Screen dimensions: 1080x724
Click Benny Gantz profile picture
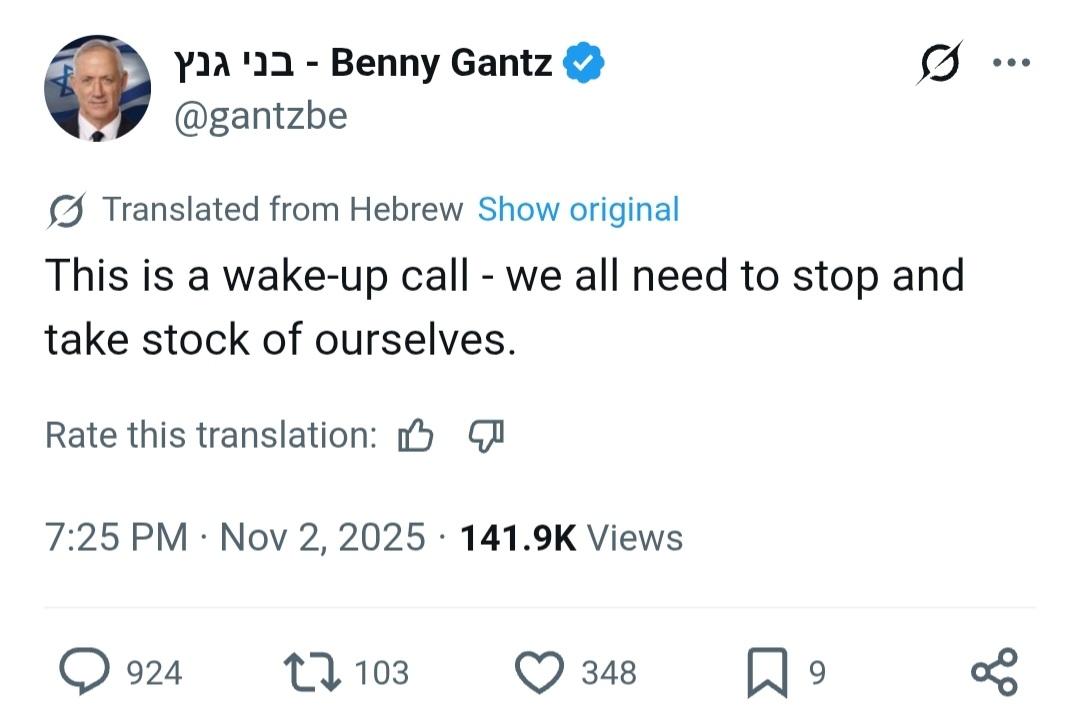click(97, 89)
